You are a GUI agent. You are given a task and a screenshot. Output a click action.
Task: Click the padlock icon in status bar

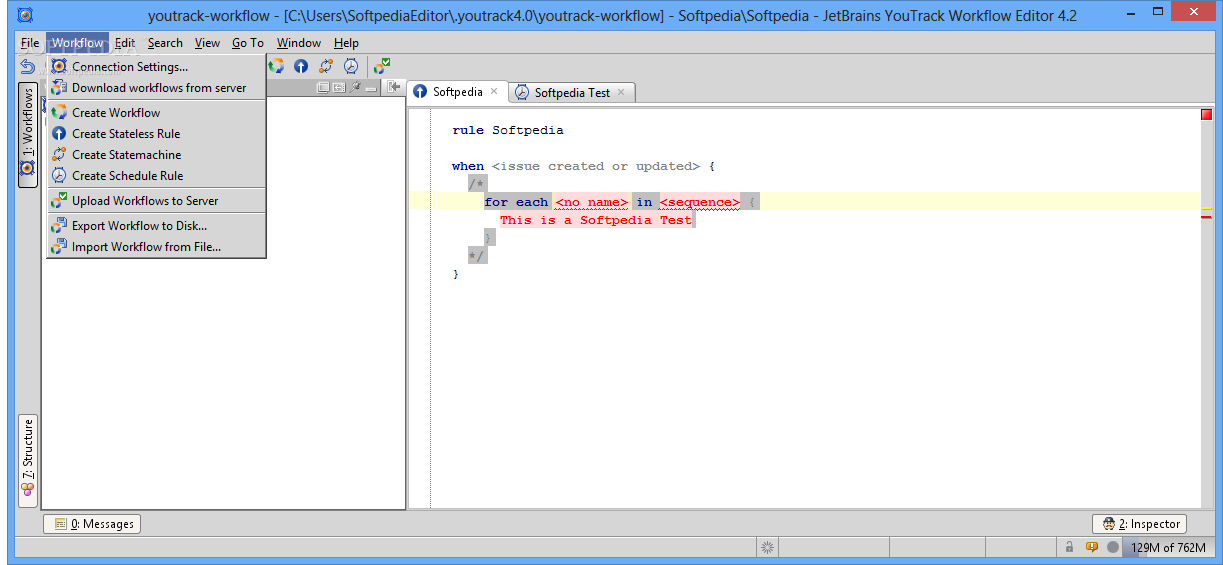coord(1069,547)
